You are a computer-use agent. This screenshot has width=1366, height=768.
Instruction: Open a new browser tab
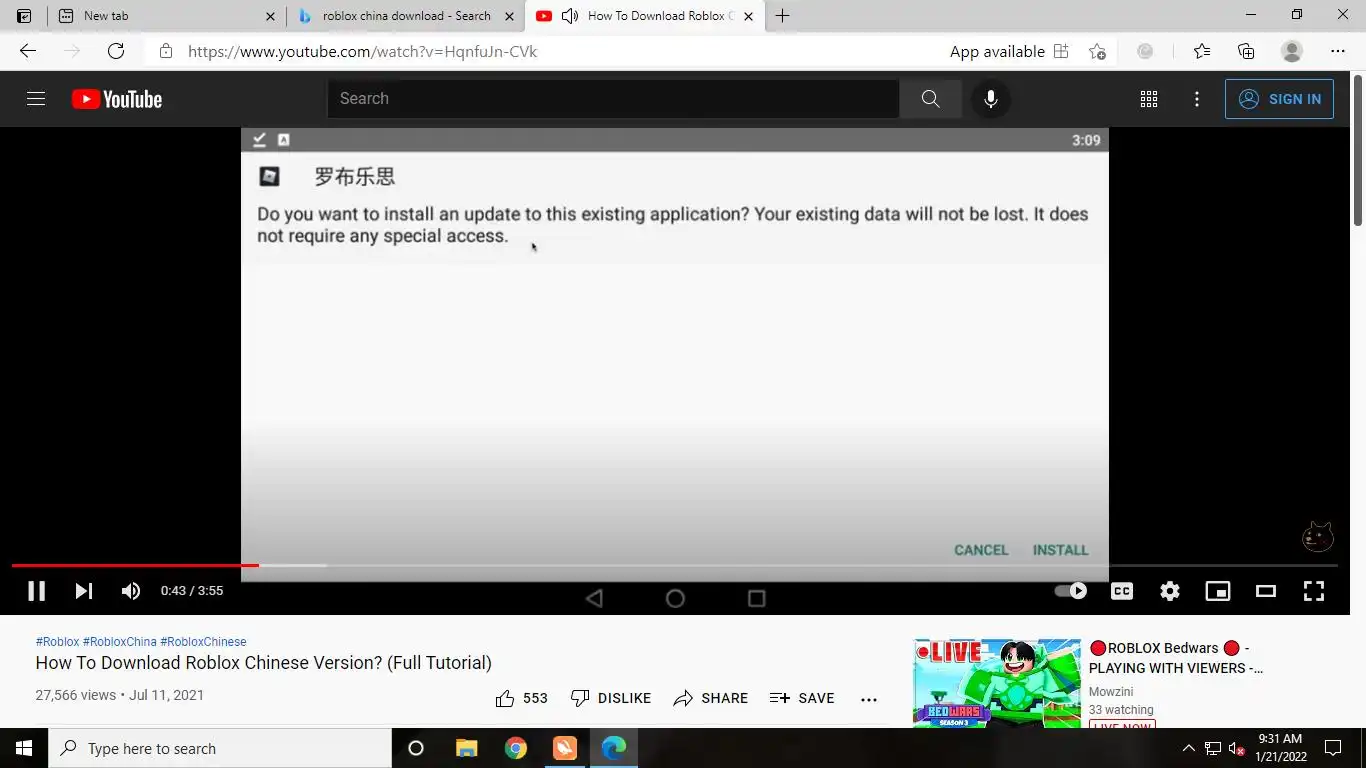click(x=782, y=16)
